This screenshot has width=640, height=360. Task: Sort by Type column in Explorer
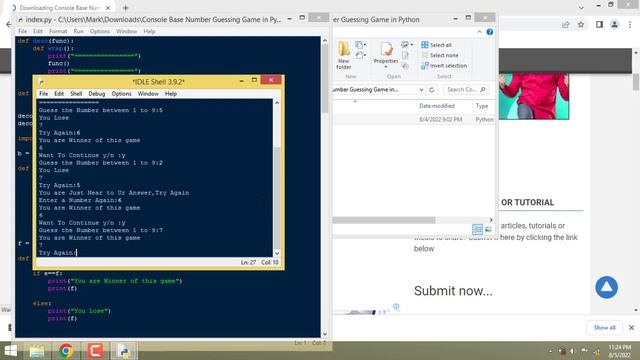click(483, 106)
